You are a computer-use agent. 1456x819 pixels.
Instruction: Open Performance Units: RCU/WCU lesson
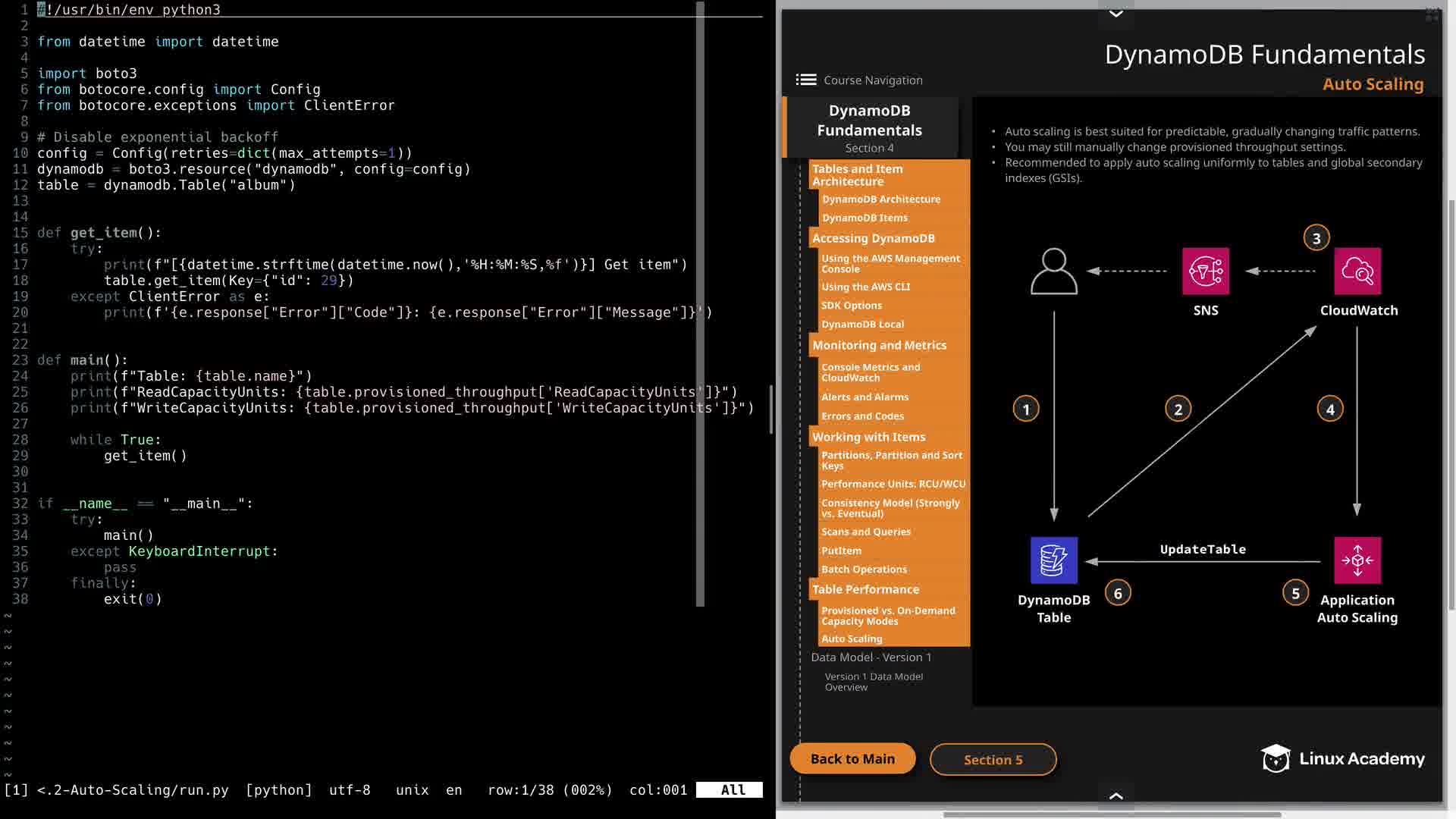[893, 484]
